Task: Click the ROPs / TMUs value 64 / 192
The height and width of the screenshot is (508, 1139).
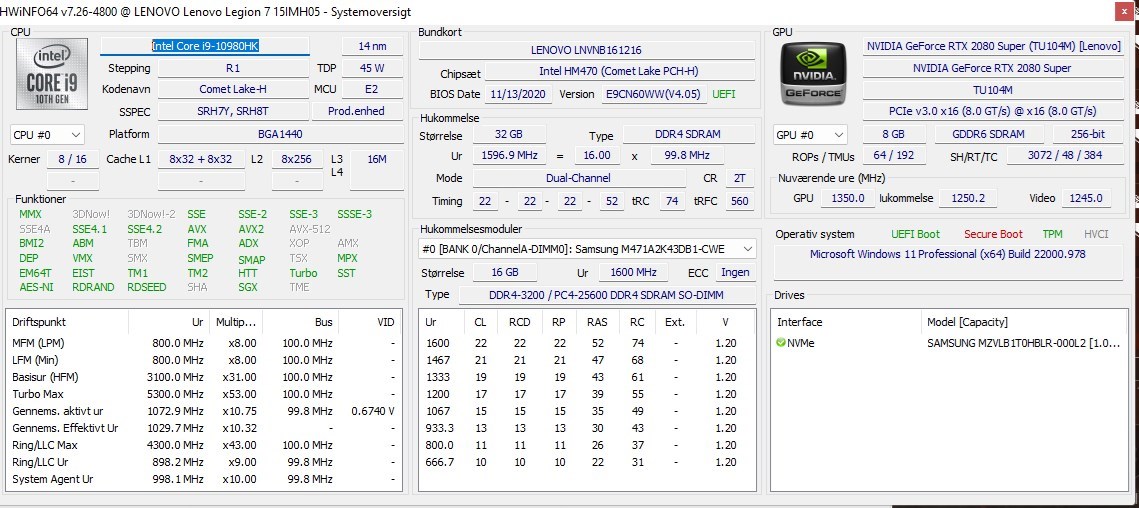Action: pos(893,156)
